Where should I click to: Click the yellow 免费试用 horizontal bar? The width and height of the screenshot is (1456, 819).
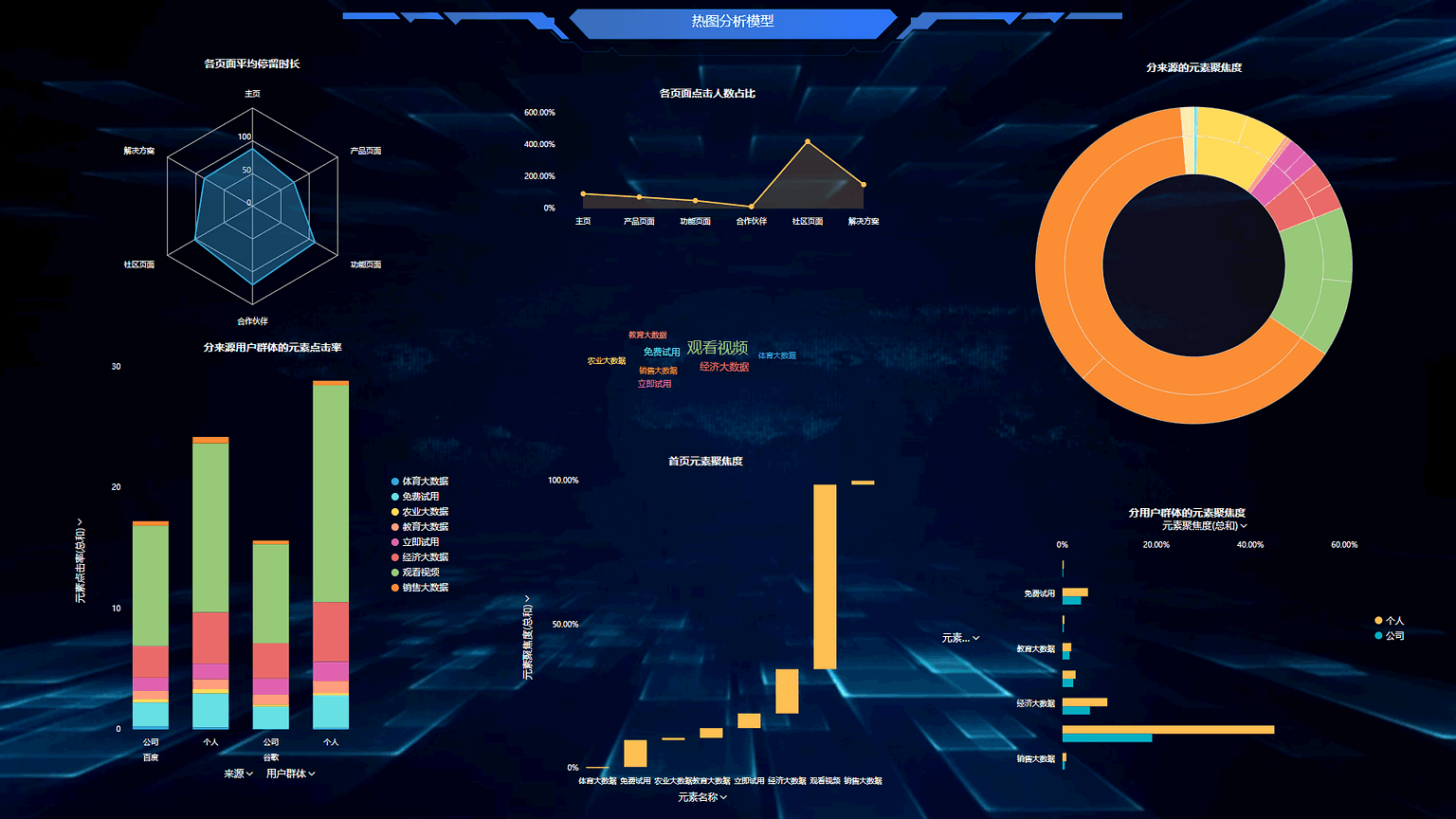pos(1075,592)
